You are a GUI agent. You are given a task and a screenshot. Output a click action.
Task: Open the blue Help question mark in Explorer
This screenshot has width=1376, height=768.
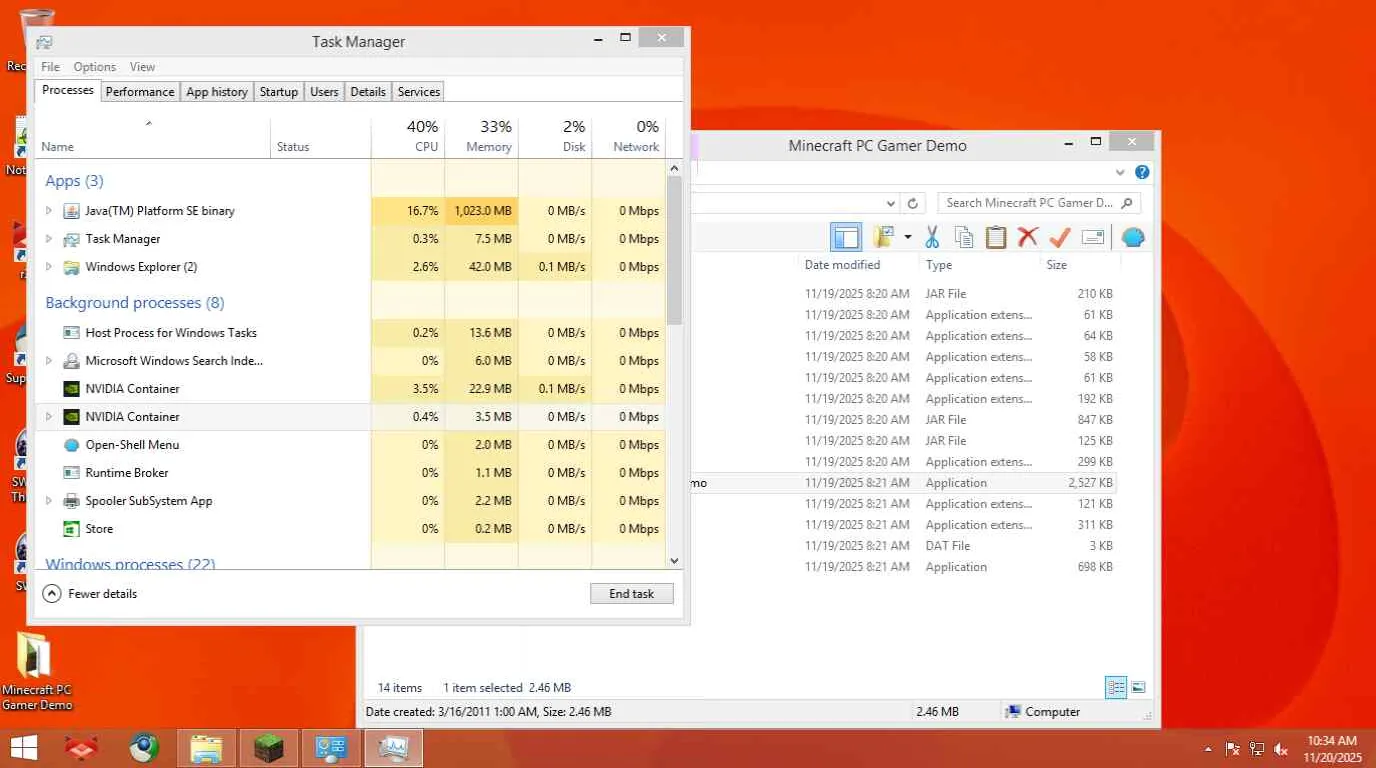[x=1142, y=172]
